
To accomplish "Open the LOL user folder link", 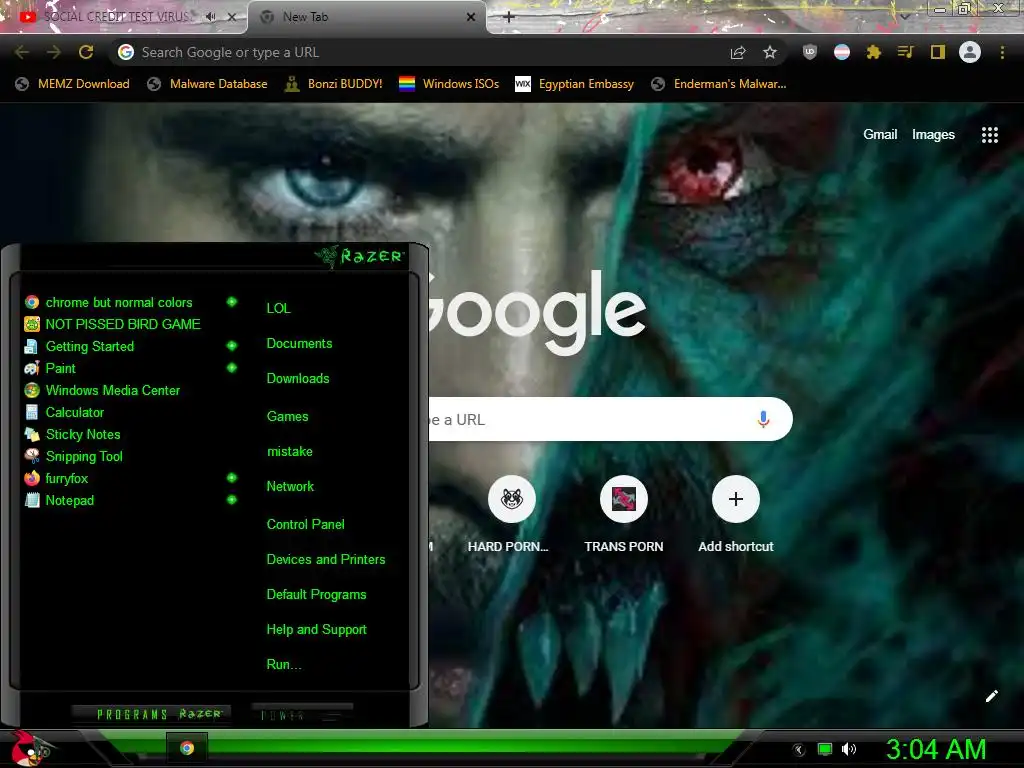I will [278, 308].
